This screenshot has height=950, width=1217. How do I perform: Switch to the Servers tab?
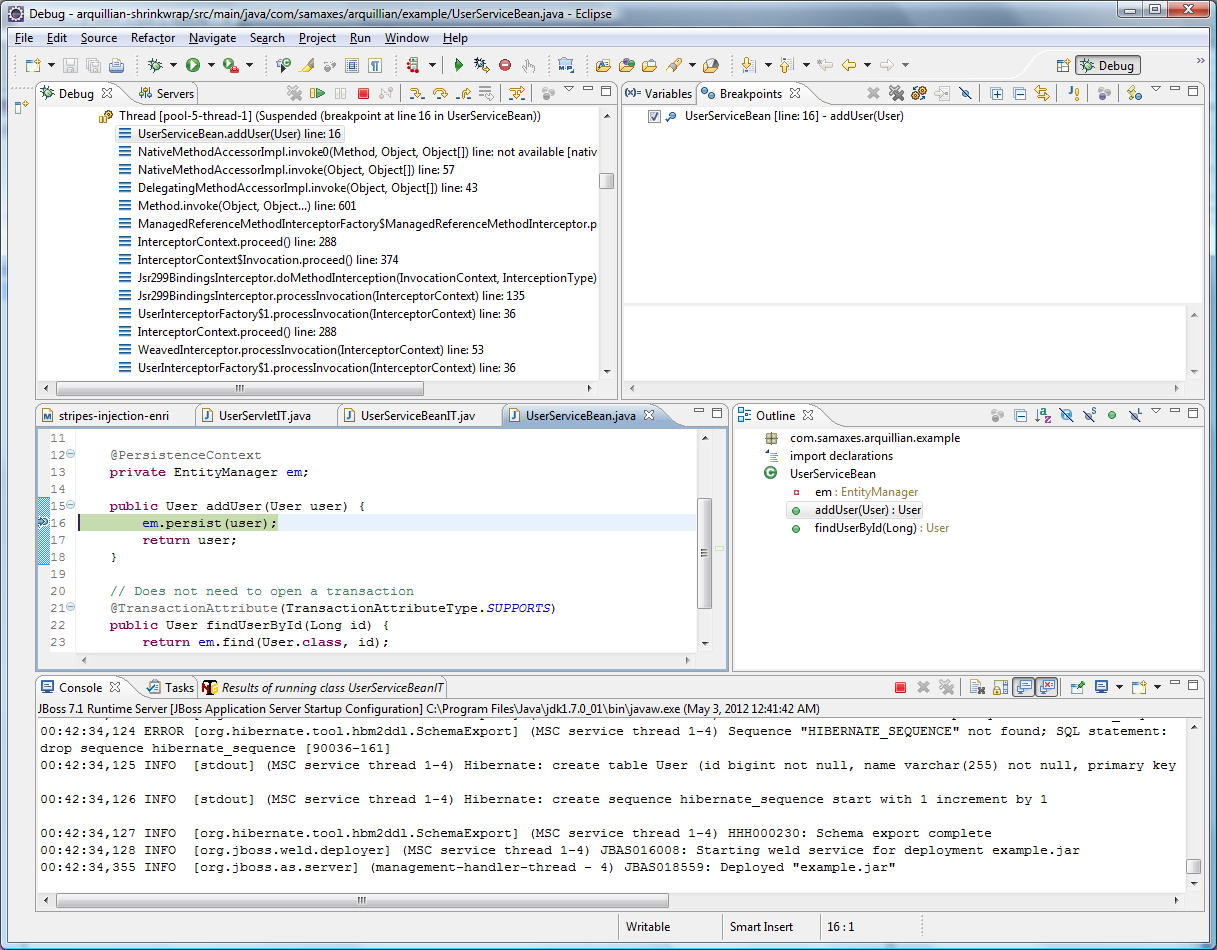[x=167, y=94]
